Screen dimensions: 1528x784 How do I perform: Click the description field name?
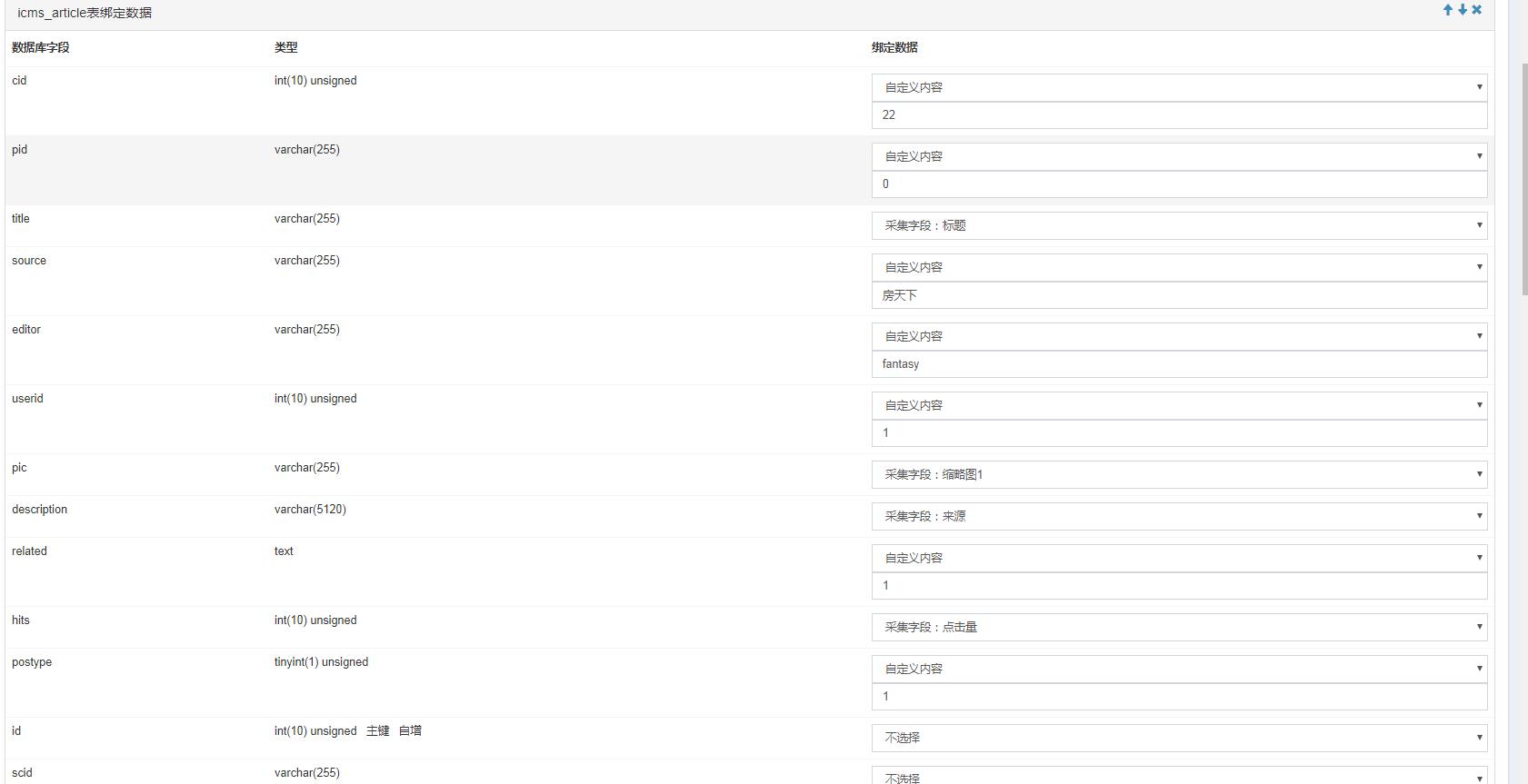[40, 510]
